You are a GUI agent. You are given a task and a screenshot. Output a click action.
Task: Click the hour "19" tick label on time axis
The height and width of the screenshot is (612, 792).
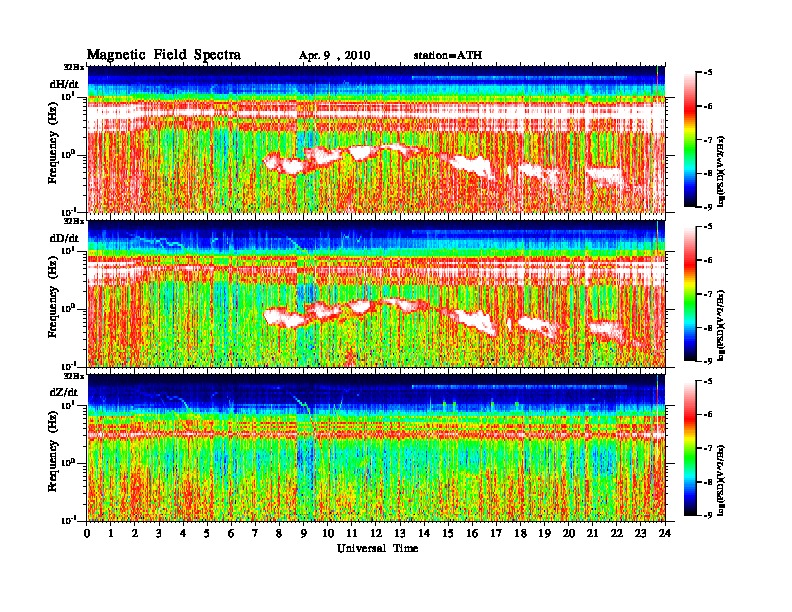(x=544, y=534)
